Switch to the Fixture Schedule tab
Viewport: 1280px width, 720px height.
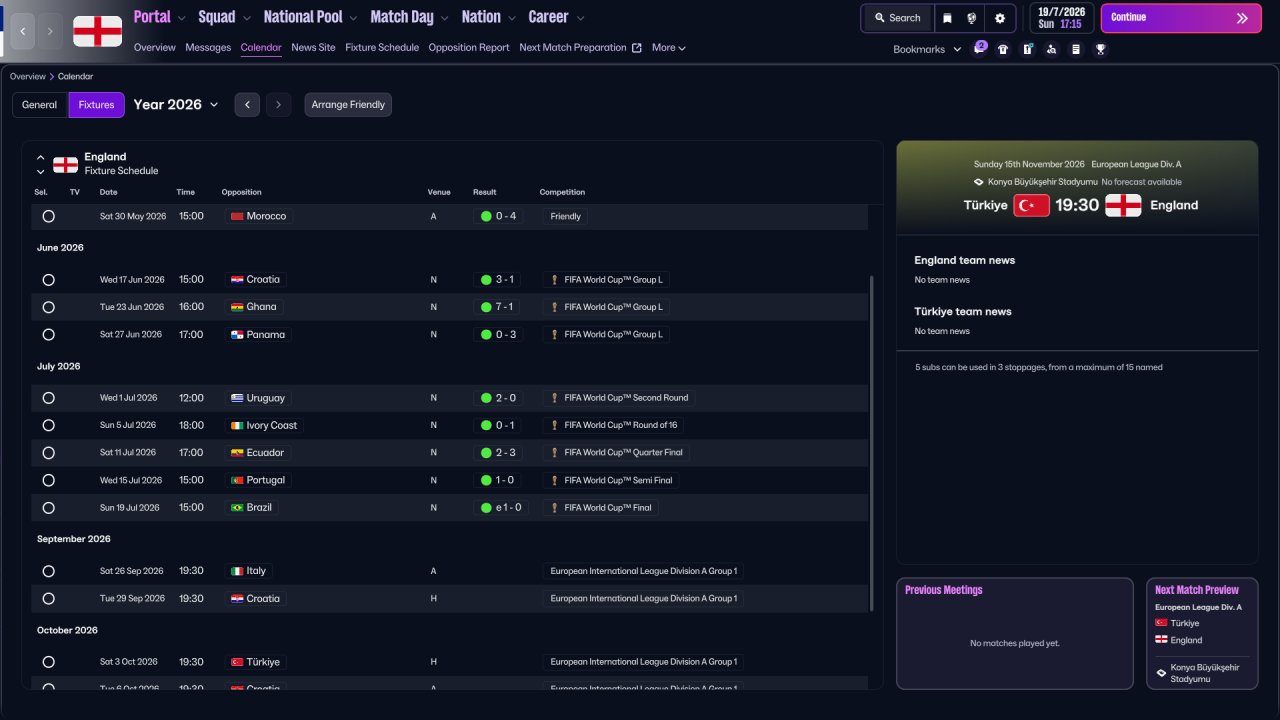pyautogui.click(x=382, y=48)
